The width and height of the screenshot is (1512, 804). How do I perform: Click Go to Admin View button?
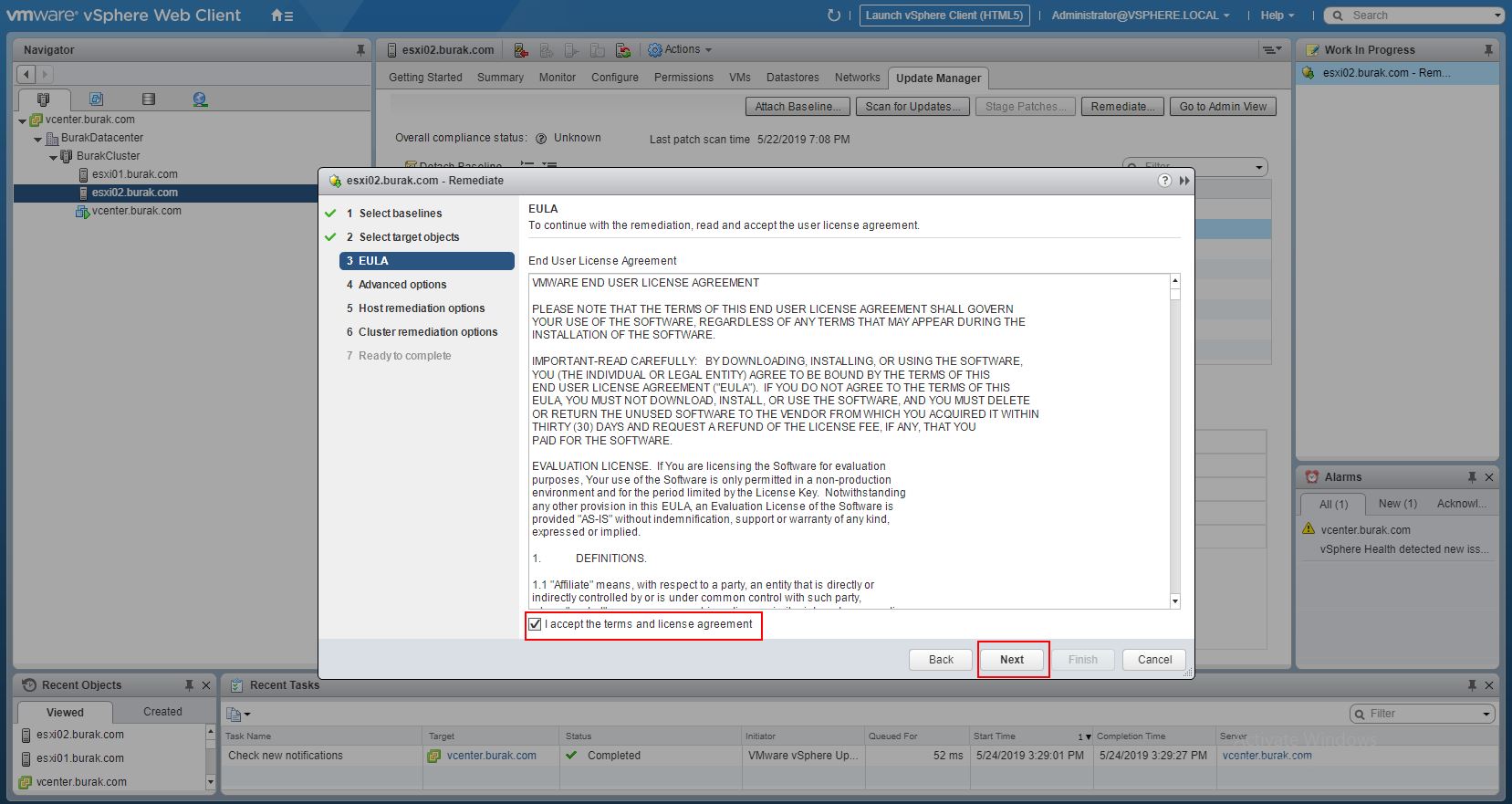coord(1223,107)
